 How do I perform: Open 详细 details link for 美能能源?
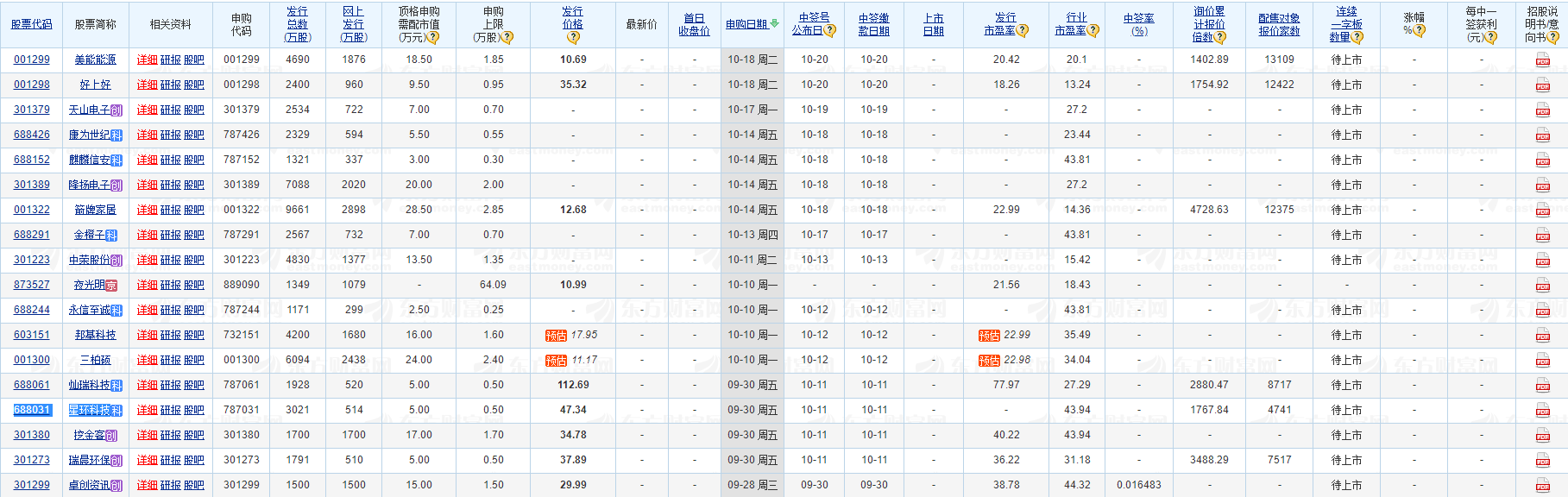tap(147, 60)
